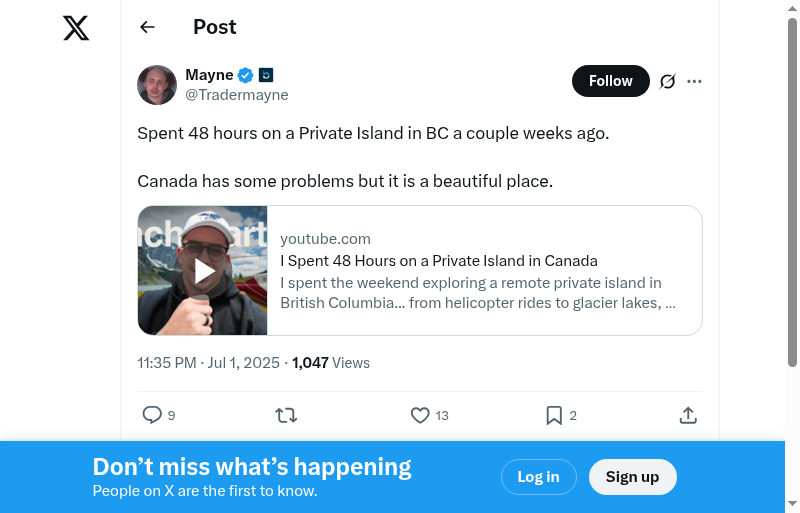Like the post with the heart icon
Screen dimensions: 800x513
tap(420, 415)
